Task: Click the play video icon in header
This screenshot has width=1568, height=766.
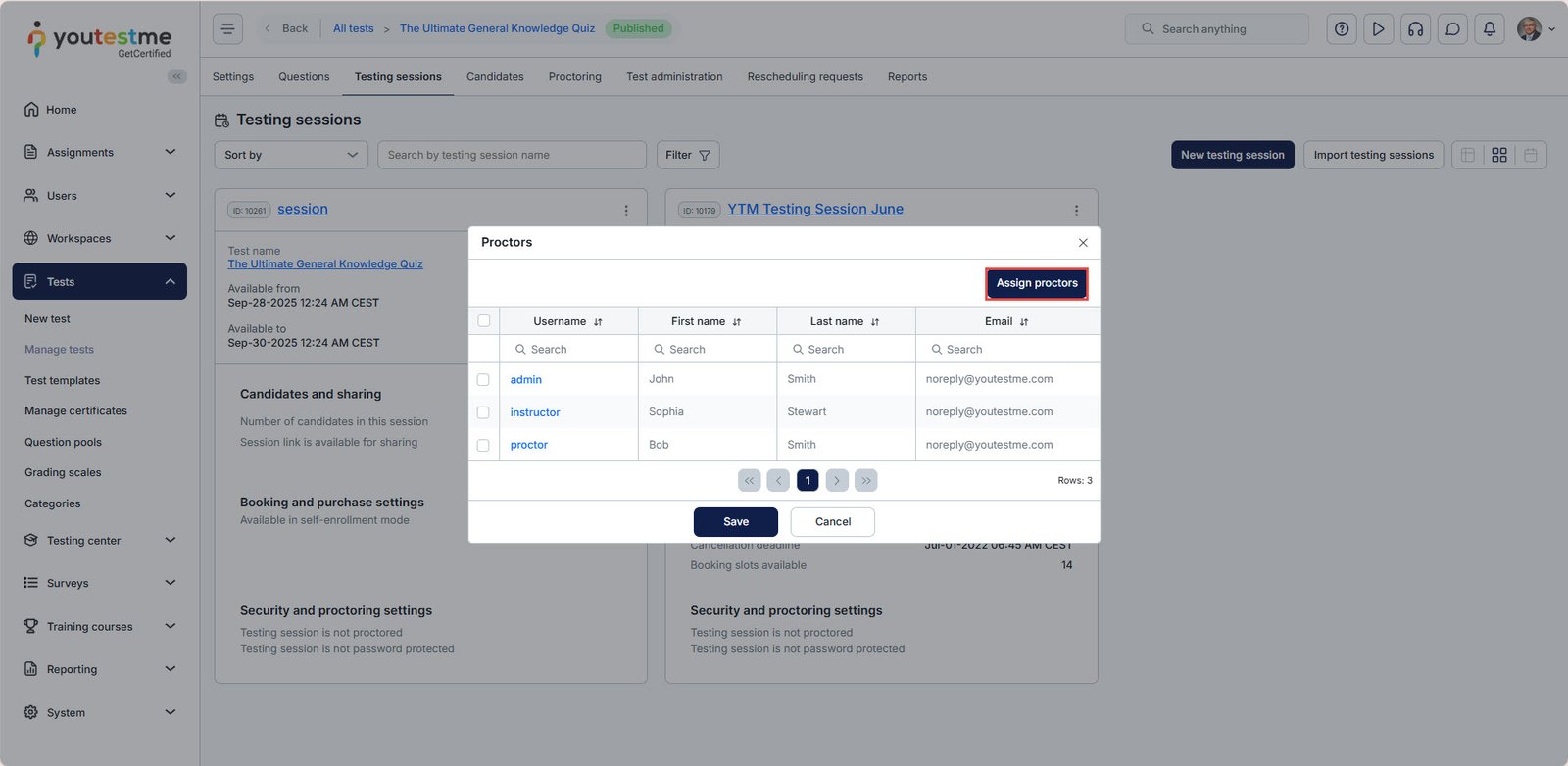Action: point(1378,29)
